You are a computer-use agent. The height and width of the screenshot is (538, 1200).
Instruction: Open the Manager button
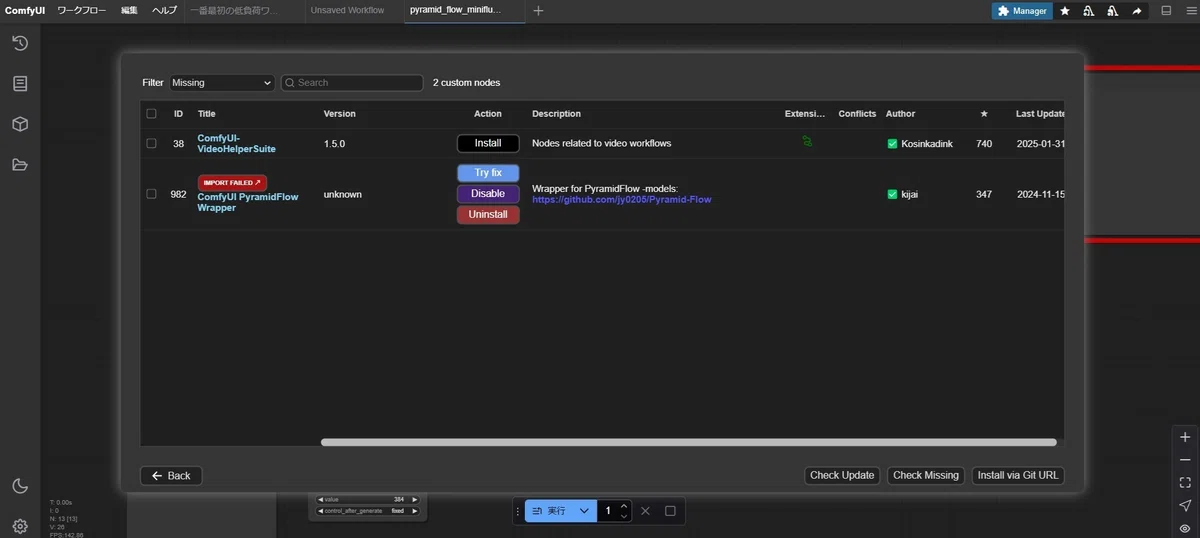(1022, 11)
